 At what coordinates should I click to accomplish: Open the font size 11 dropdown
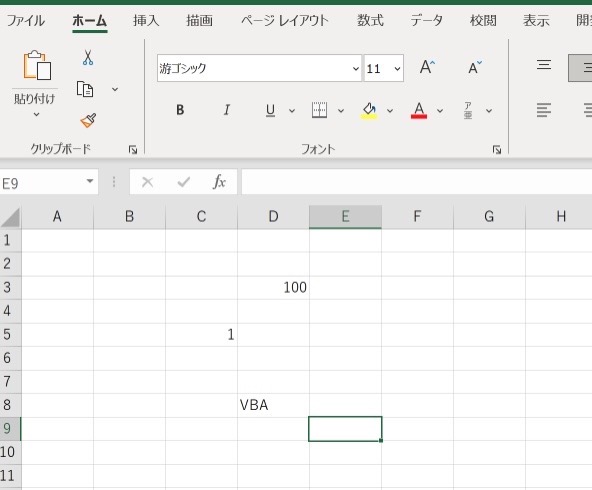[x=397, y=68]
